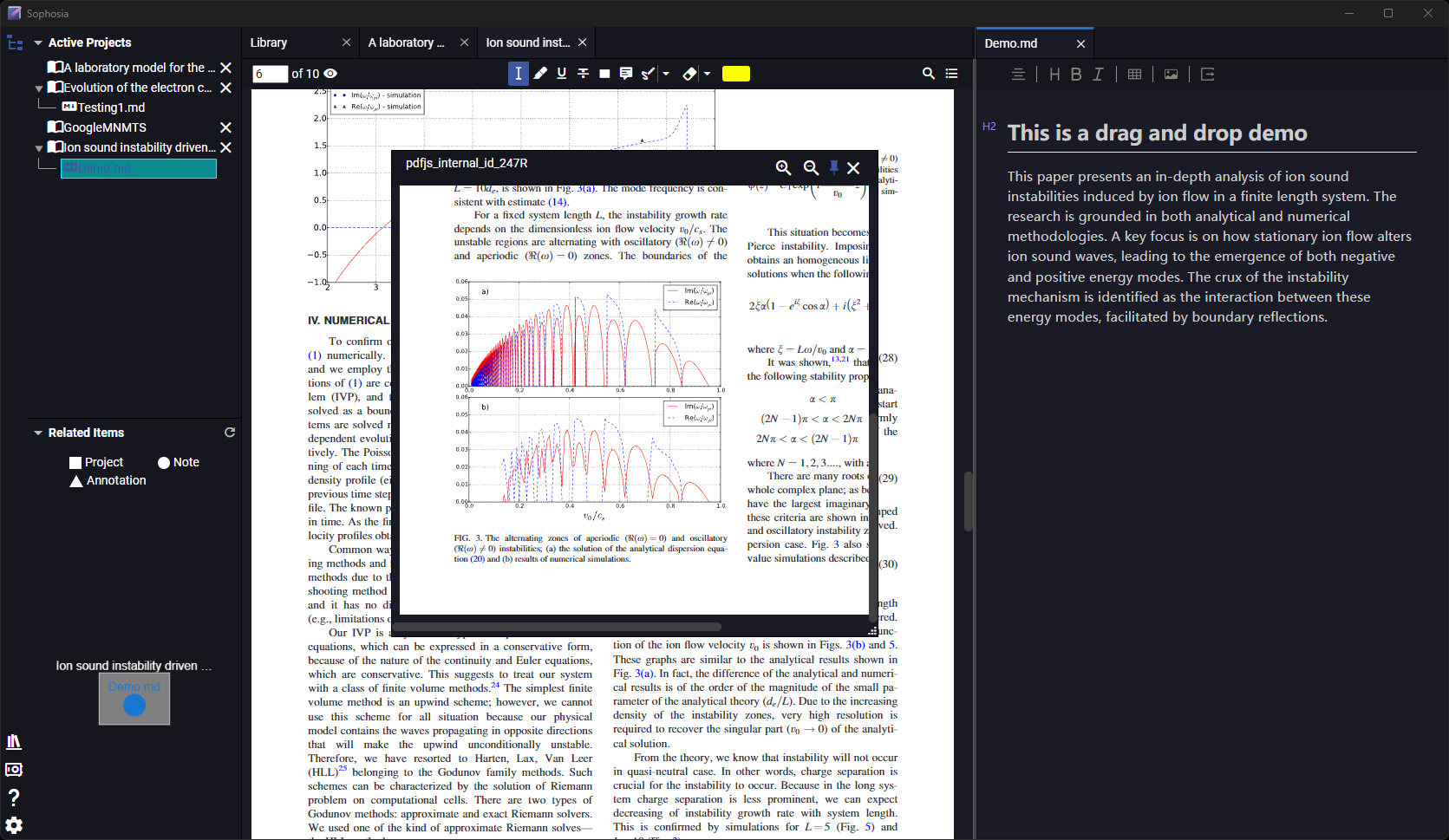
Task: Open the ink tool dropdown arrow
Action: click(666, 74)
